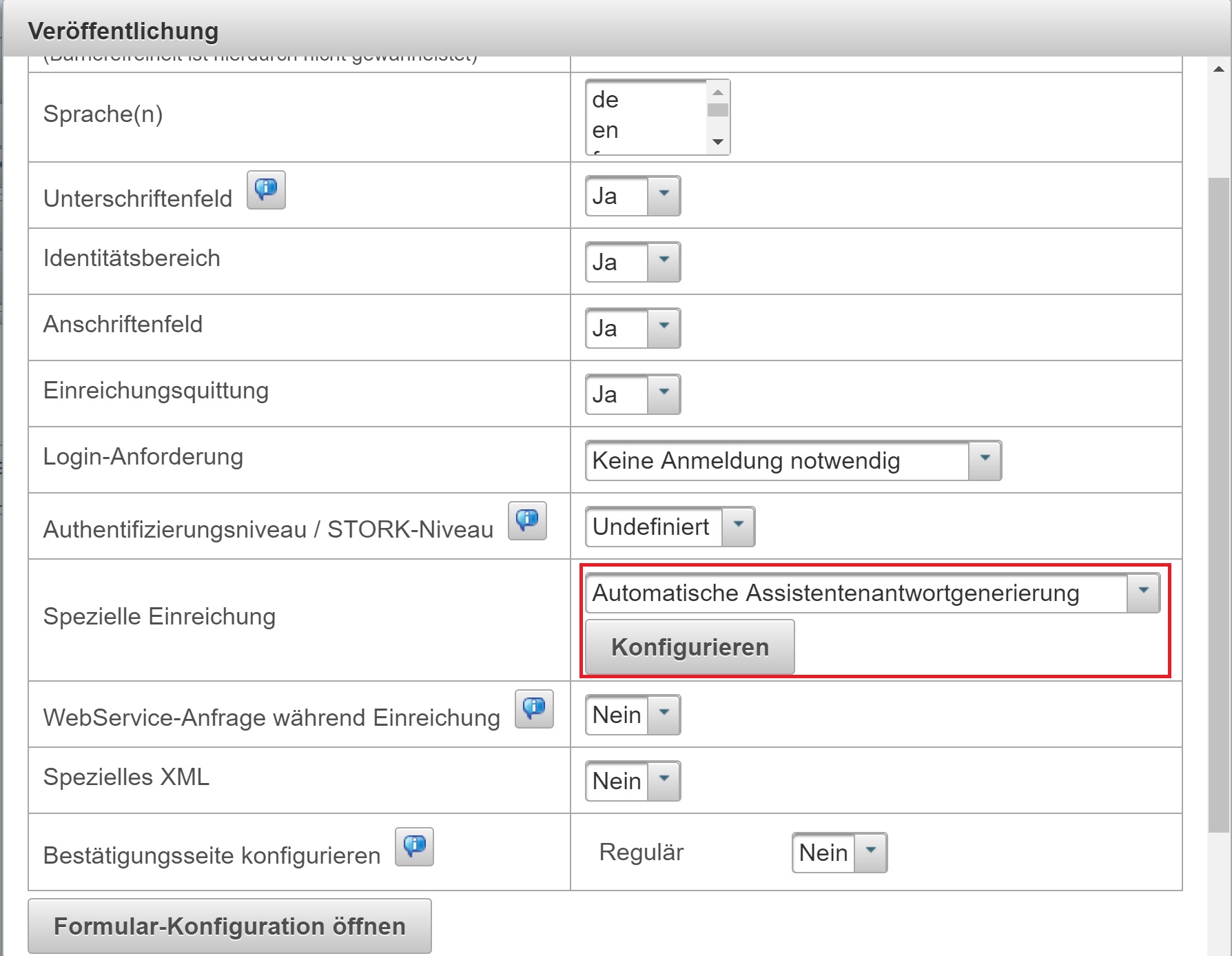Click the Spezielles XML label
Viewport: 1232px width, 956px height.
pyautogui.click(x=126, y=777)
